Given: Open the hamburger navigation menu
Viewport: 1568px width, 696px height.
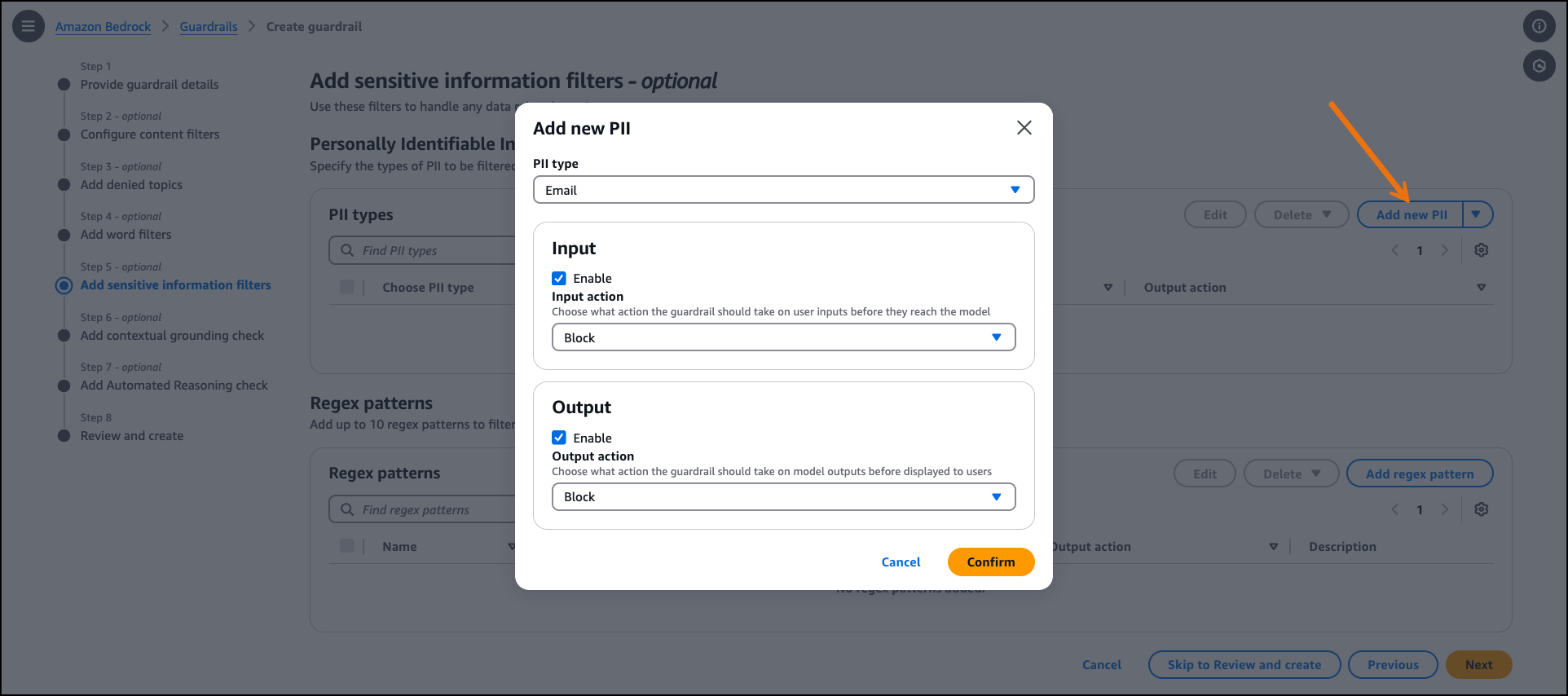Looking at the screenshot, I should pos(29,26).
